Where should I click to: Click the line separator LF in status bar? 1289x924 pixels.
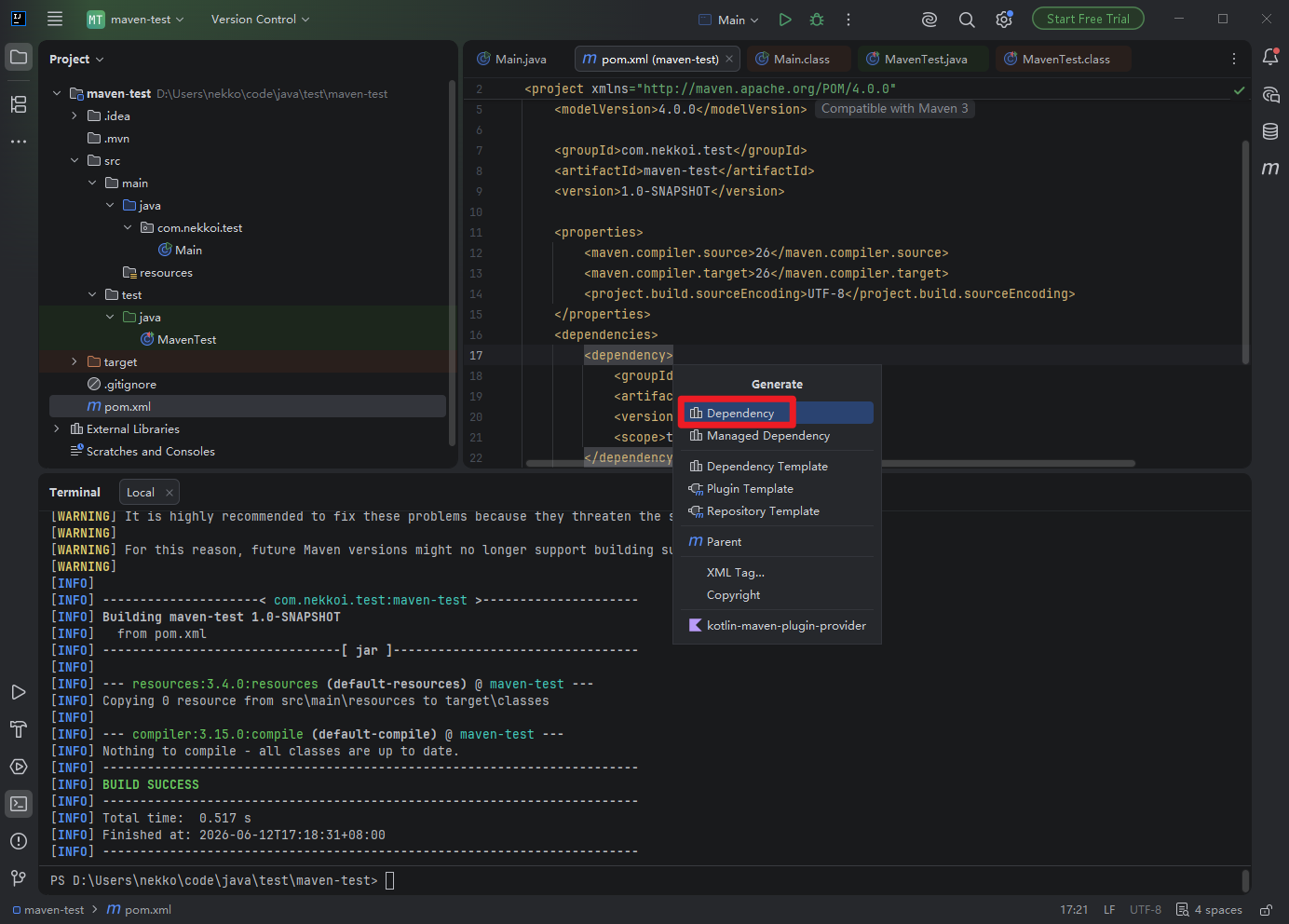1109,910
